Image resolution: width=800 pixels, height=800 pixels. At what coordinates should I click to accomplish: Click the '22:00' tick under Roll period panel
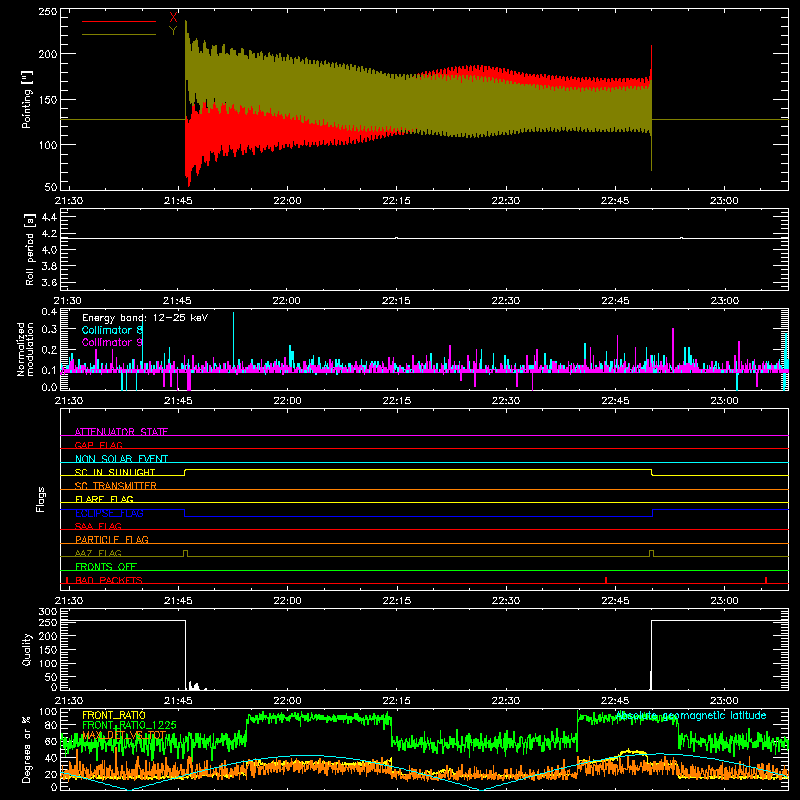(287, 301)
